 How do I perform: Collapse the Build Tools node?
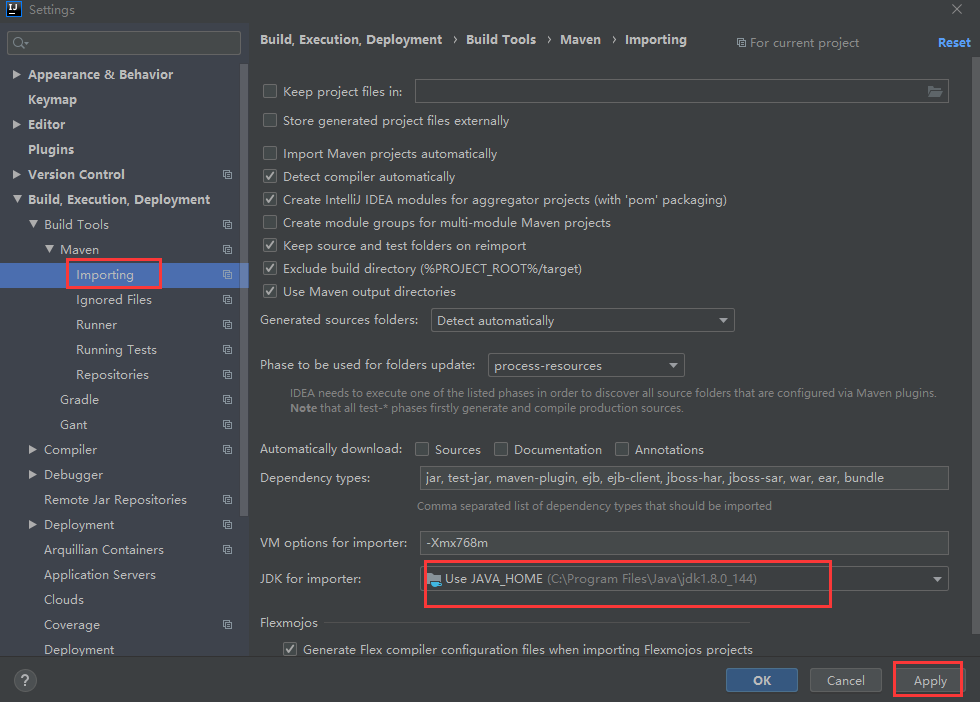click(x=33, y=224)
